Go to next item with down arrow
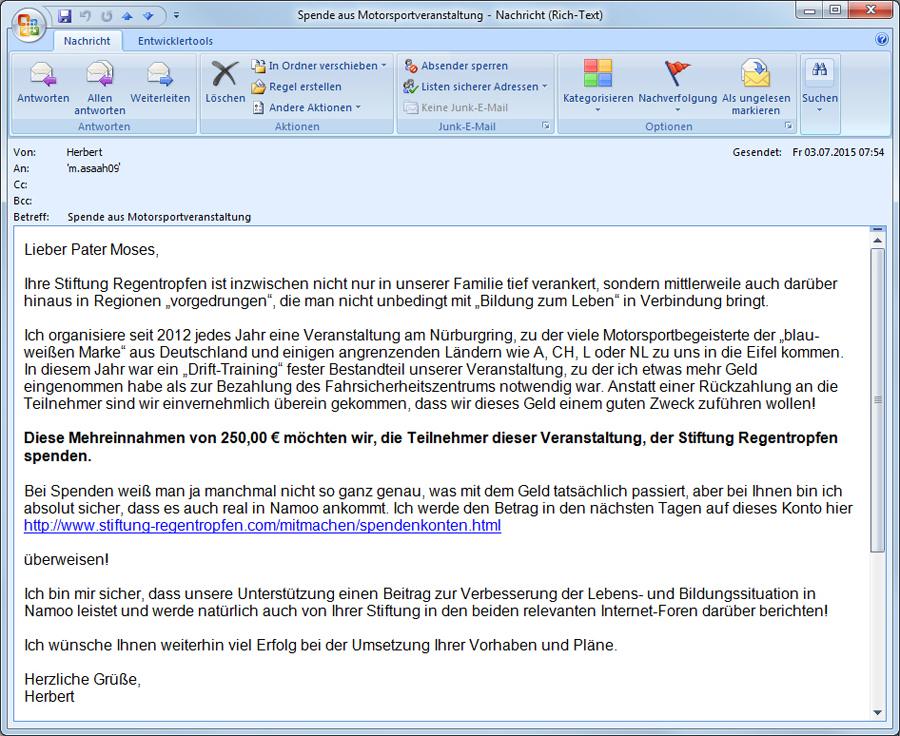Screen dimensions: 900x736 (148, 16)
